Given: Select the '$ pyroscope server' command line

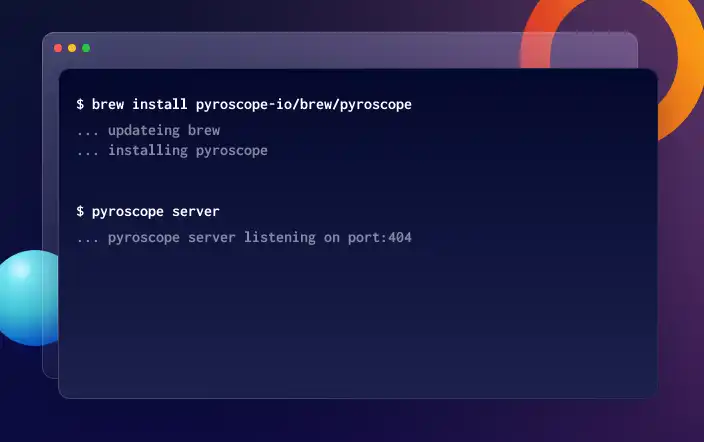Looking at the screenshot, I should pos(148,212).
